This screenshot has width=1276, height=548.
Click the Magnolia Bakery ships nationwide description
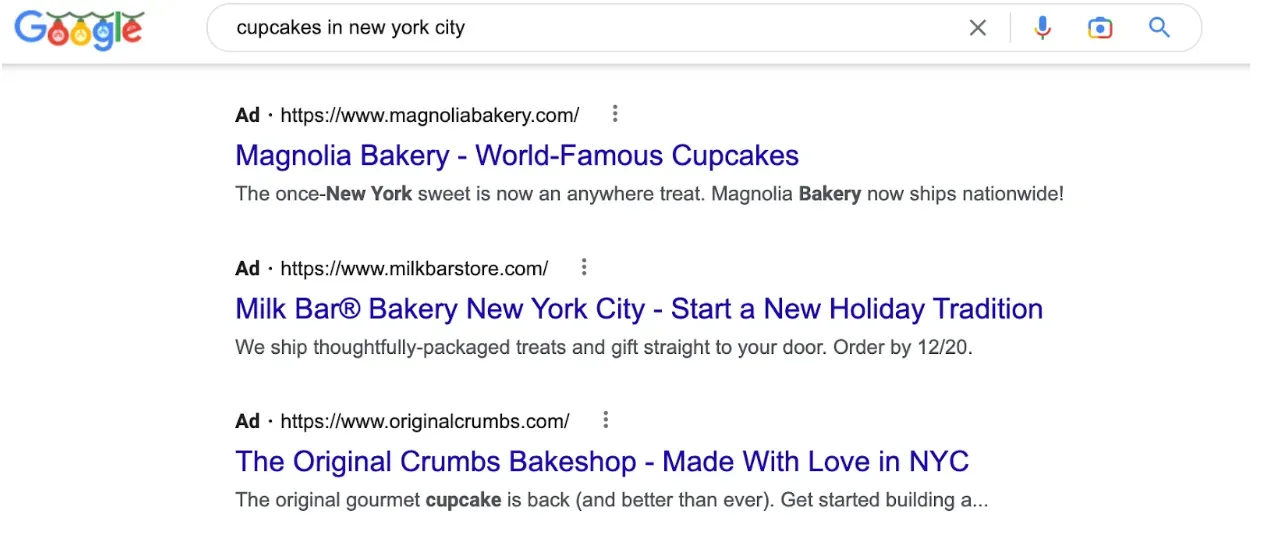point(649,194)
